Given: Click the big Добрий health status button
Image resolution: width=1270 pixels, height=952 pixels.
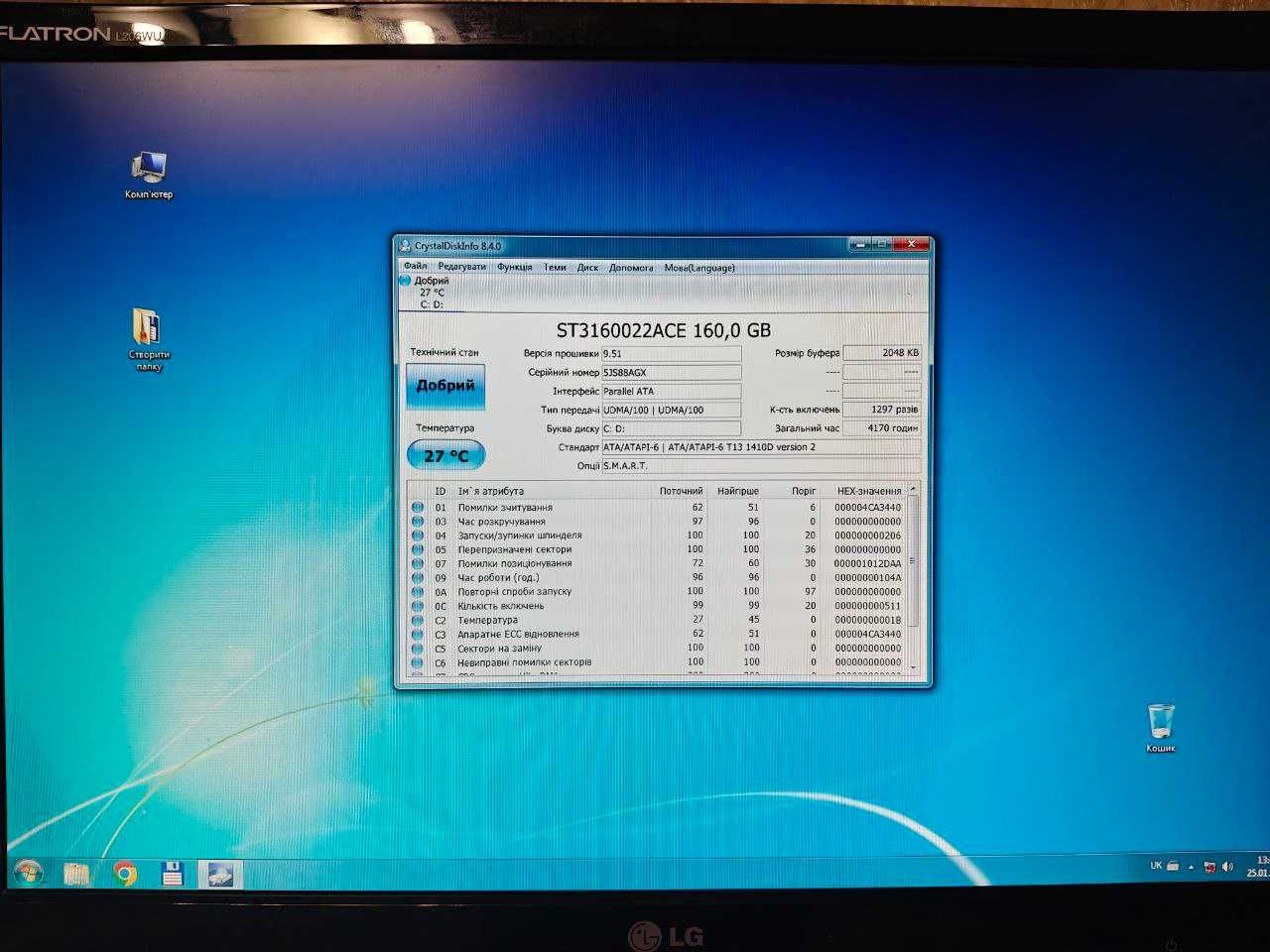Looking at the screenshot, I should 445,386.
